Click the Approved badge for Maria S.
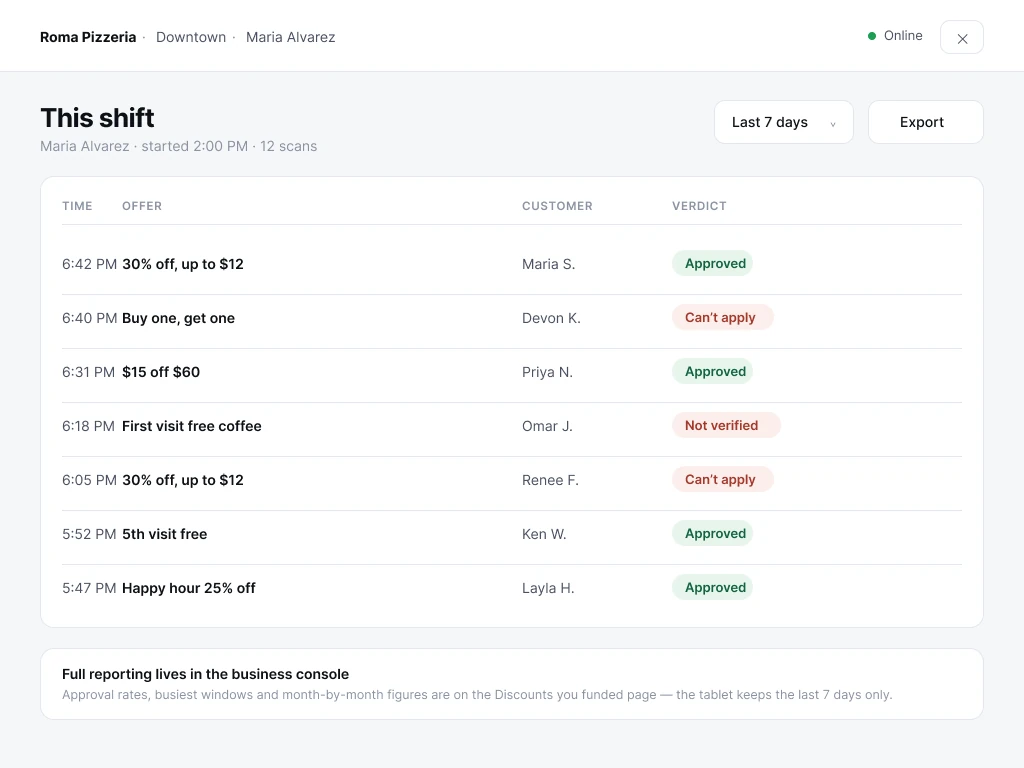The height and width of the screenshot is (768, 1024). click(x=712, y=263)
